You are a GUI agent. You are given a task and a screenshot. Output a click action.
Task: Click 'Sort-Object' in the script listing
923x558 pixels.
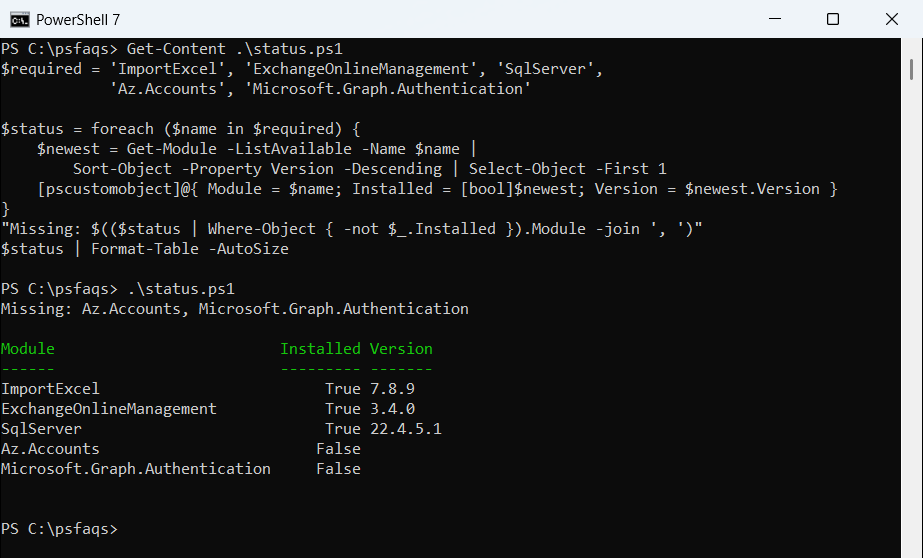pos(122,169)
